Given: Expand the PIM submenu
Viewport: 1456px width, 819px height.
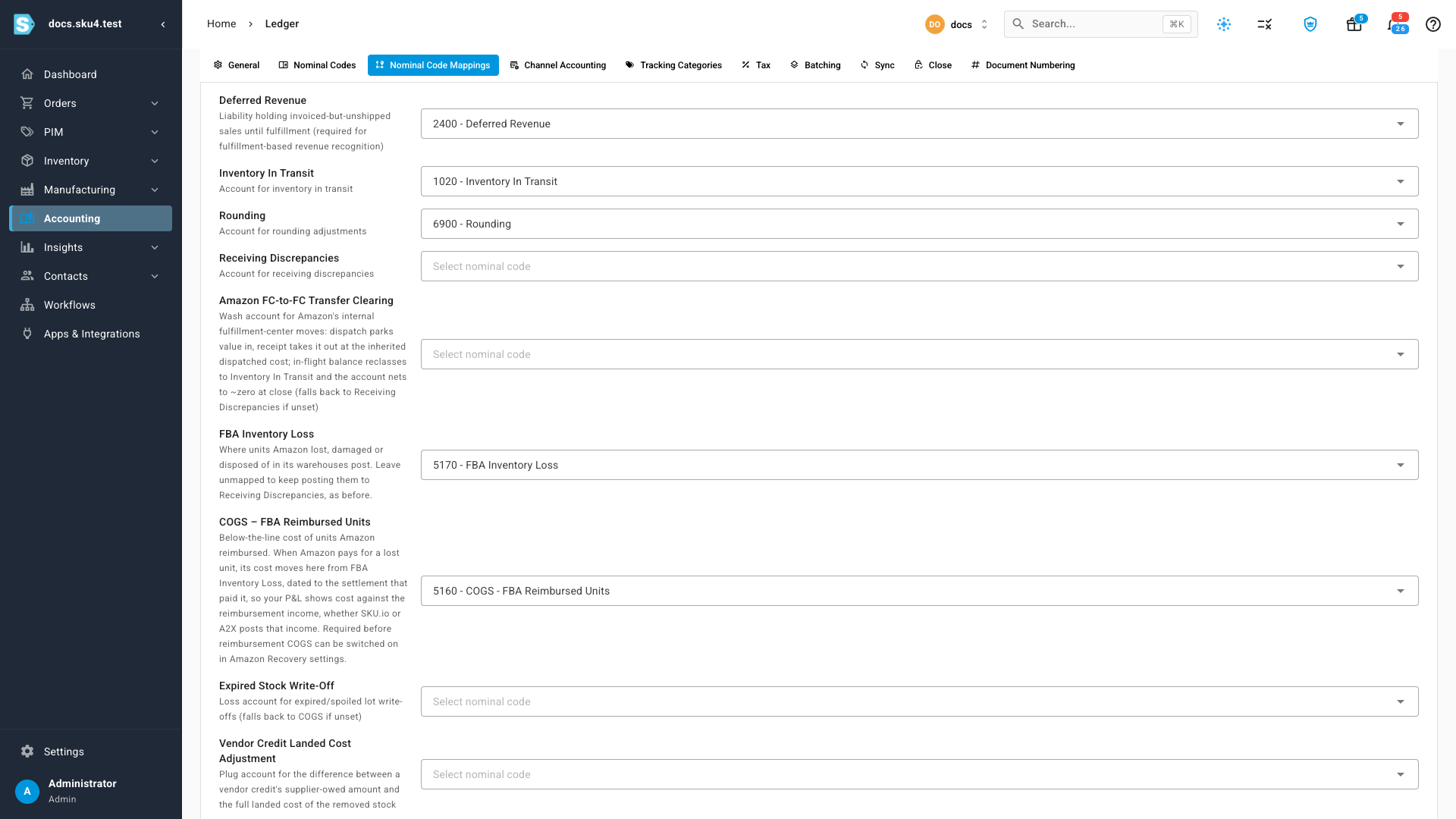Looking at the screenshot, I should point(155,132).
